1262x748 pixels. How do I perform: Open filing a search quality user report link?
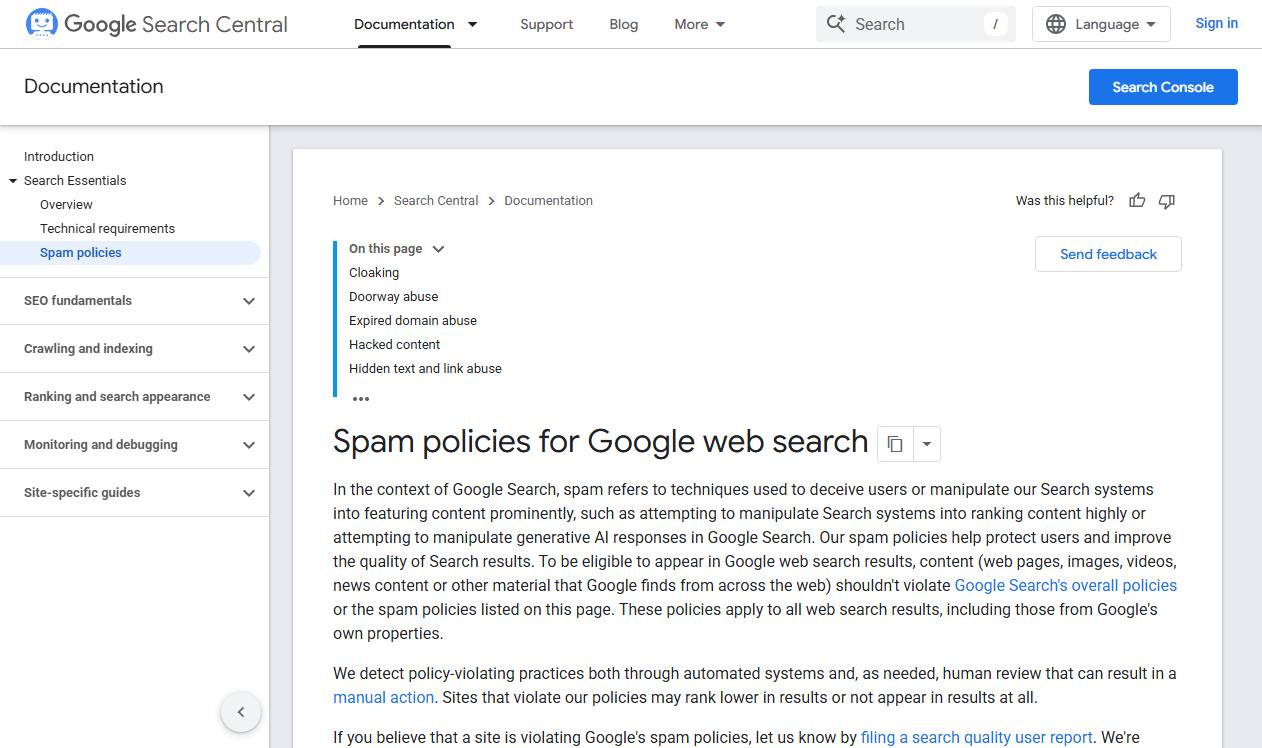(977, 738)
